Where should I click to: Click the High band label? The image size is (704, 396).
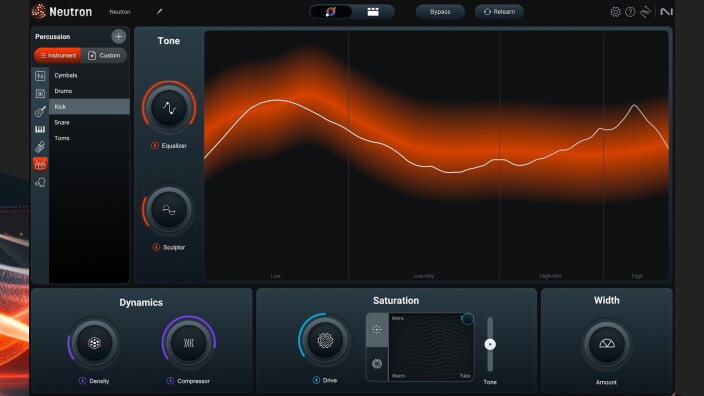click(637, 276)
